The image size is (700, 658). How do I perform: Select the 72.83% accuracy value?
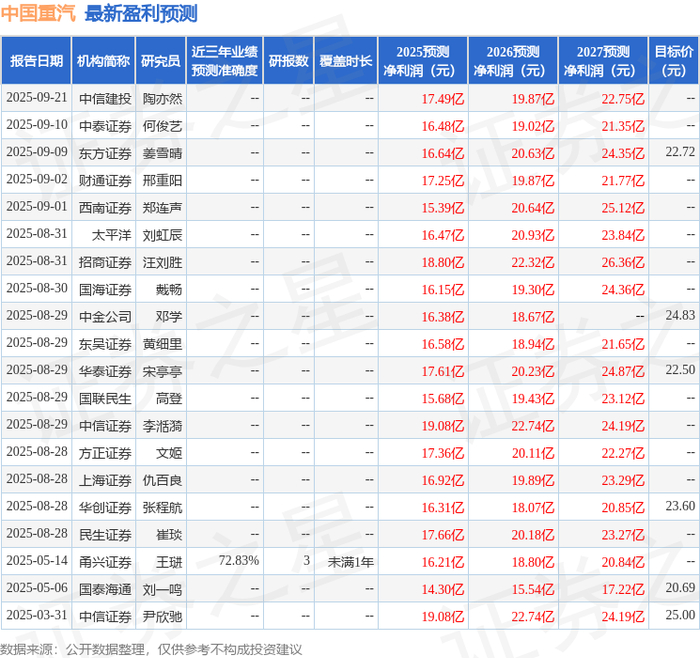click(x=239, y=561)
